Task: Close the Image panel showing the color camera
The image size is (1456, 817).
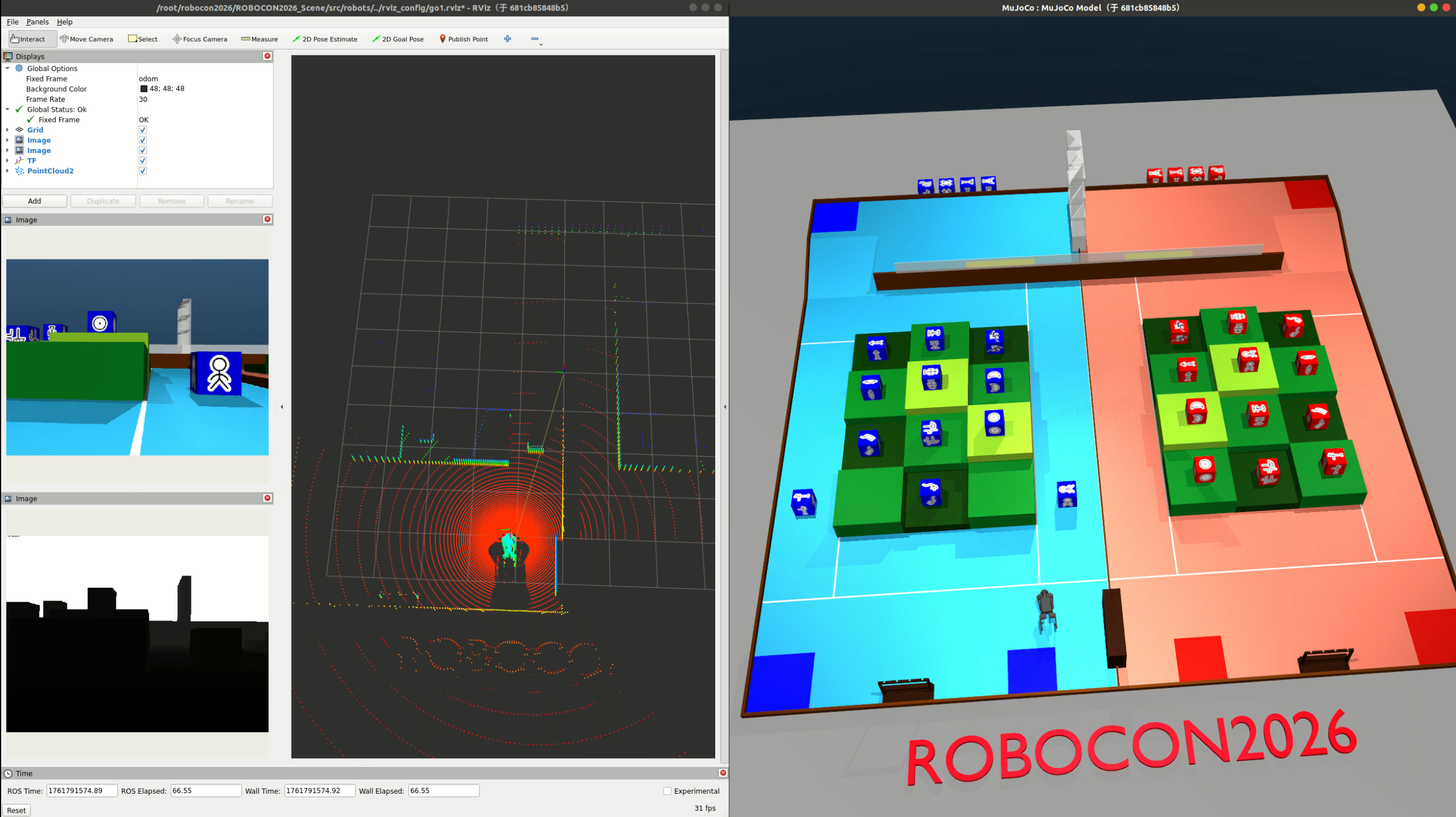Action: [x=268, y=219]
